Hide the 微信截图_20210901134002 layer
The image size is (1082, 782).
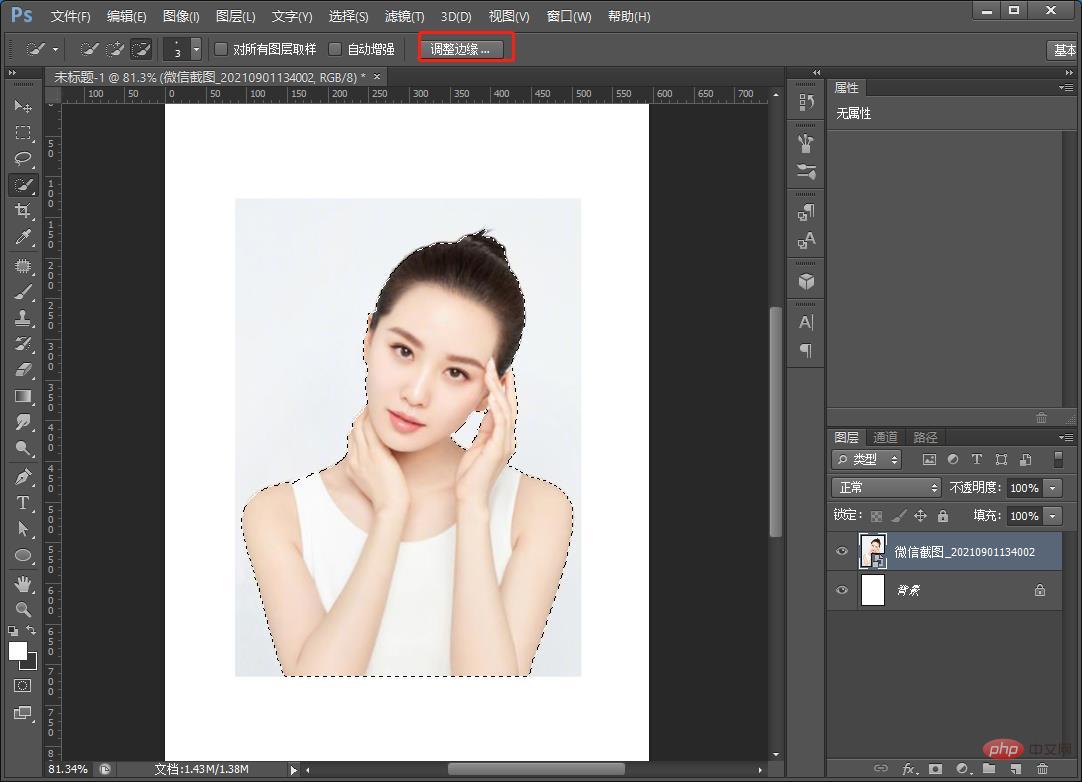[842, 551]
